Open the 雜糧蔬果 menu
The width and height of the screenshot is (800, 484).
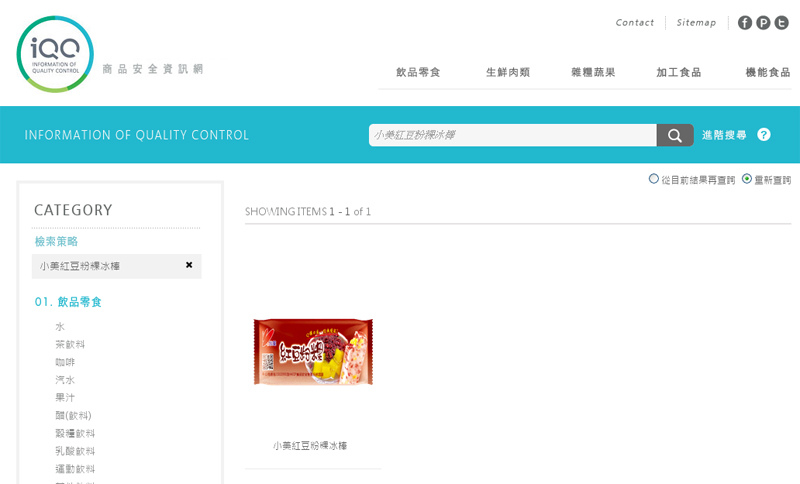(x=593, y=72)
